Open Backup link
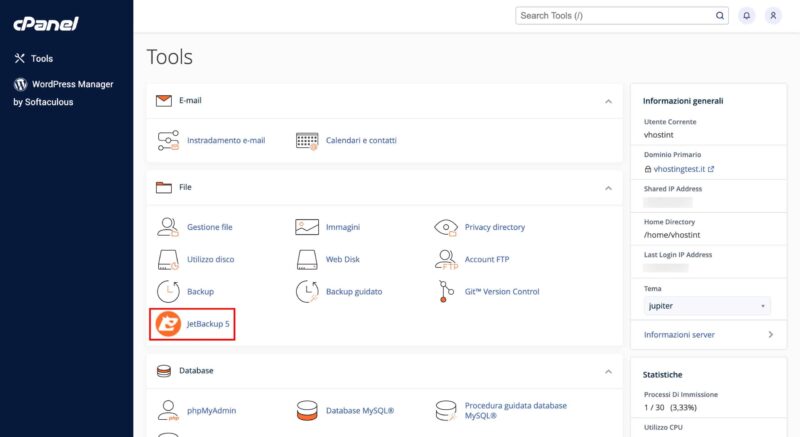 (201, 292)
